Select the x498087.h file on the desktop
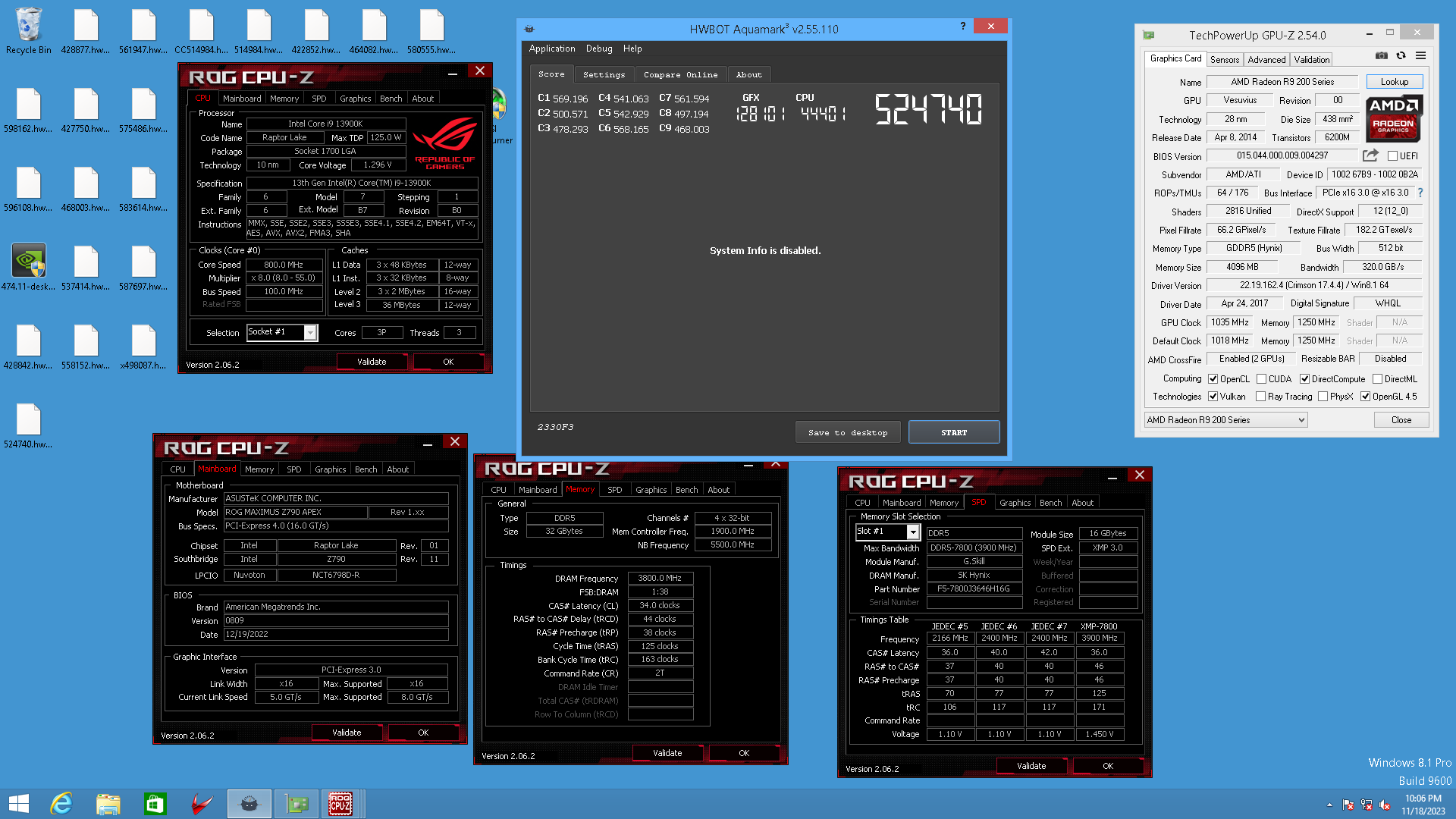Screen dimensions: 1456x819 (143, 347)
